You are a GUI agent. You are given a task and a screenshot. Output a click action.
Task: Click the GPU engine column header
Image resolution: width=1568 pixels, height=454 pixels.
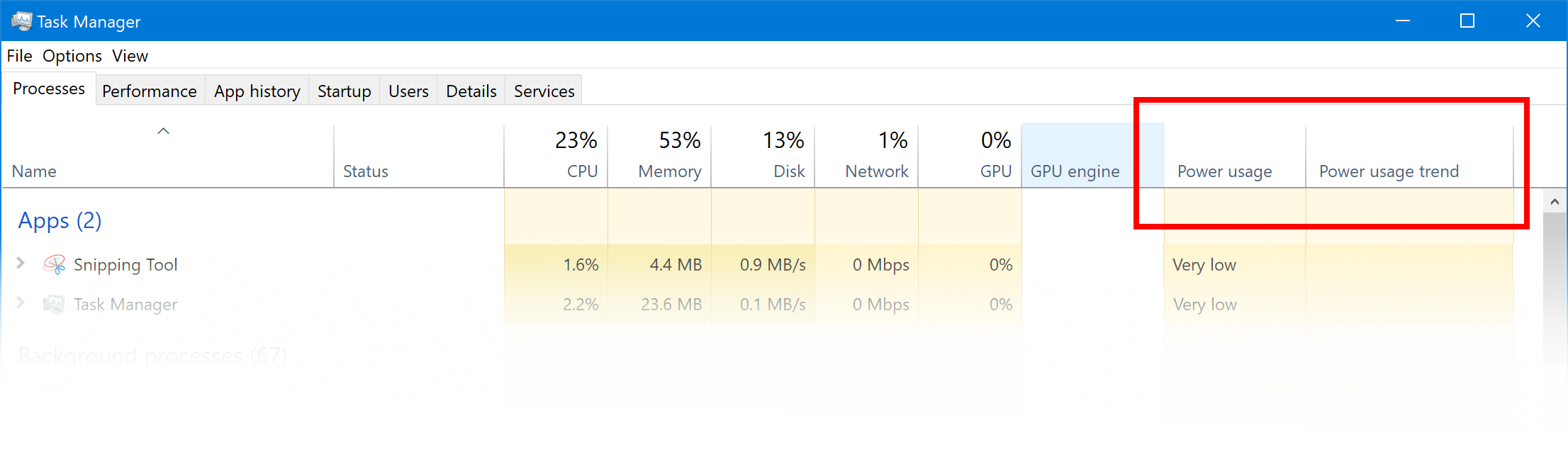click(1093, 156)
